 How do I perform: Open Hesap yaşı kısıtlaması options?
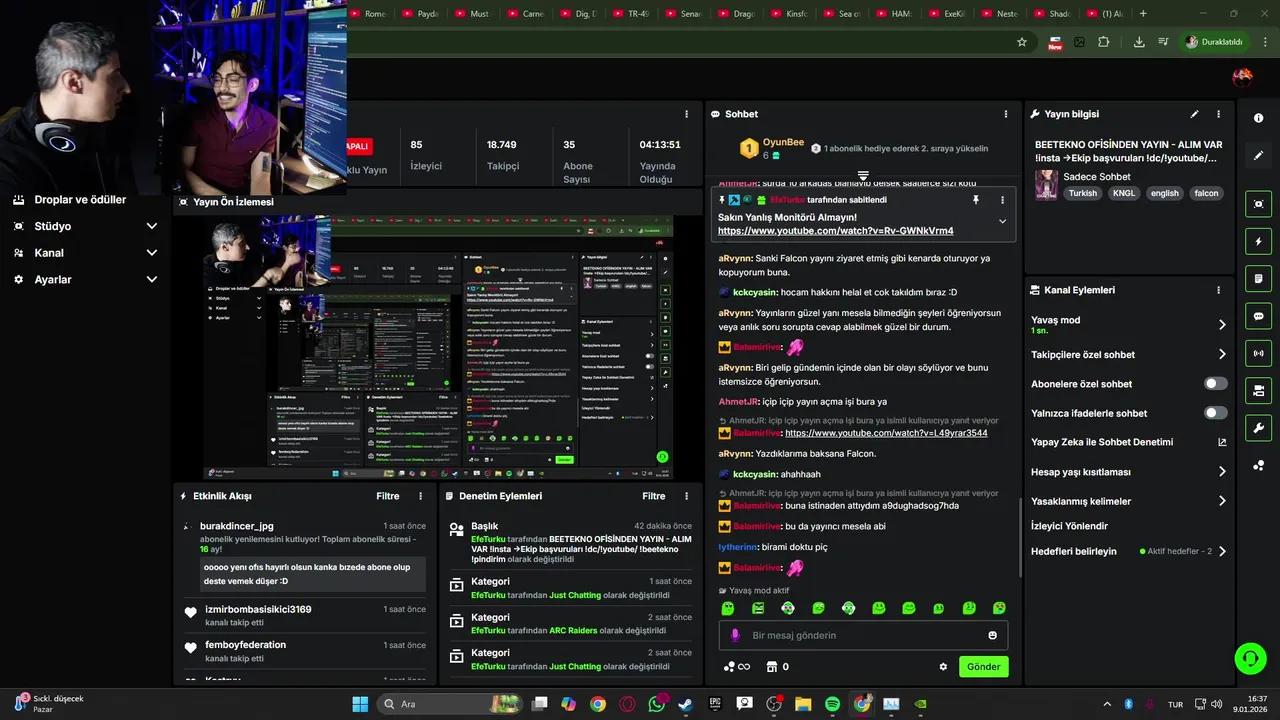click(1221, 472)
